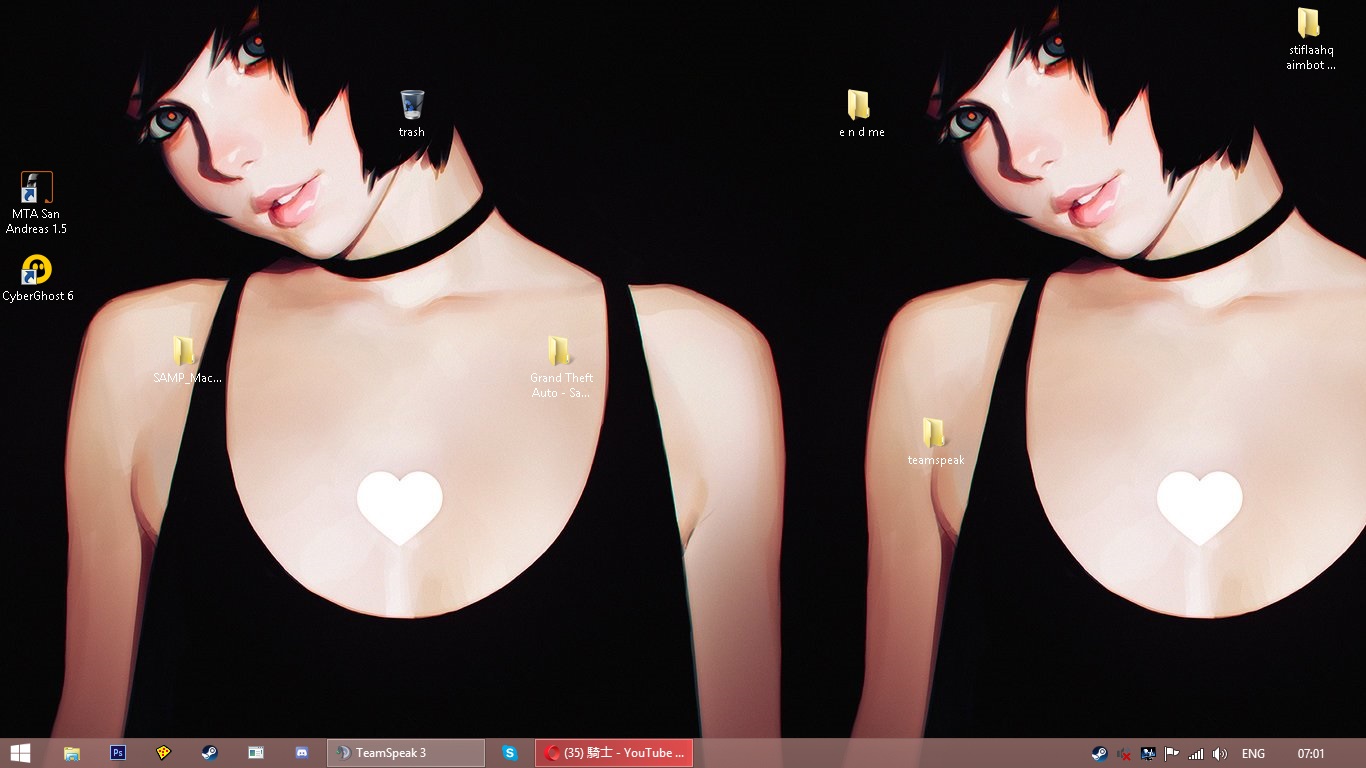This screenshot has height=768, width=1366.
Task: Select the stiflaahq aimbot folder
Action: click(1310, 39)
